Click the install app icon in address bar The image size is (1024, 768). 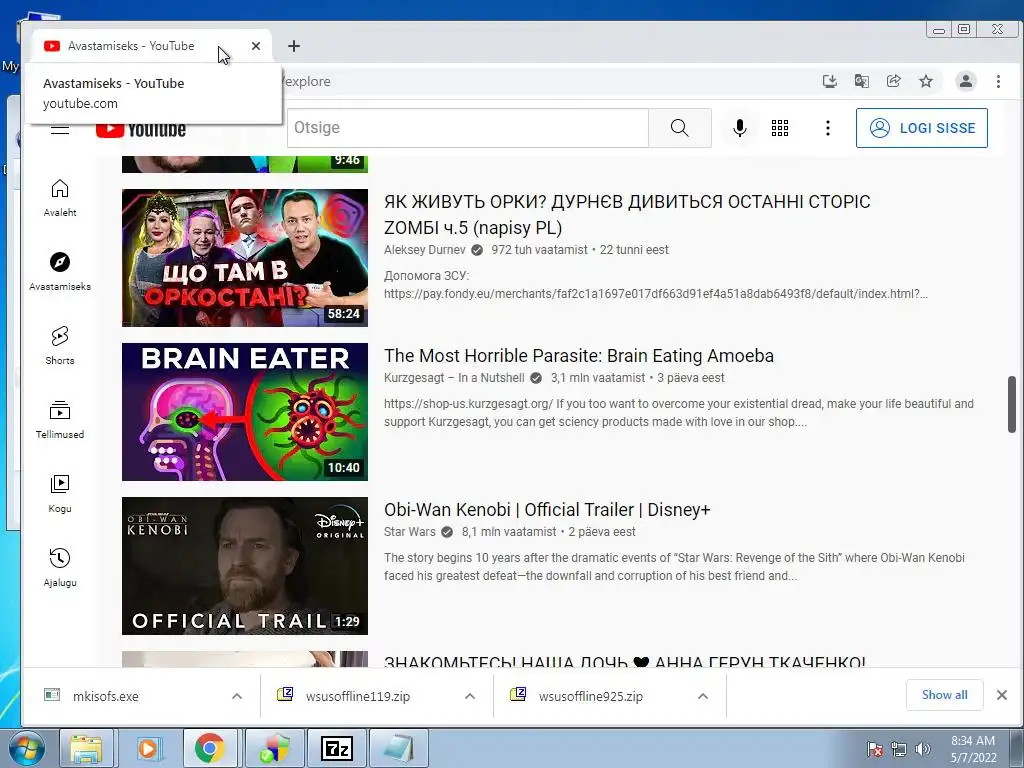pyautogui.click(x=830, y=81)
